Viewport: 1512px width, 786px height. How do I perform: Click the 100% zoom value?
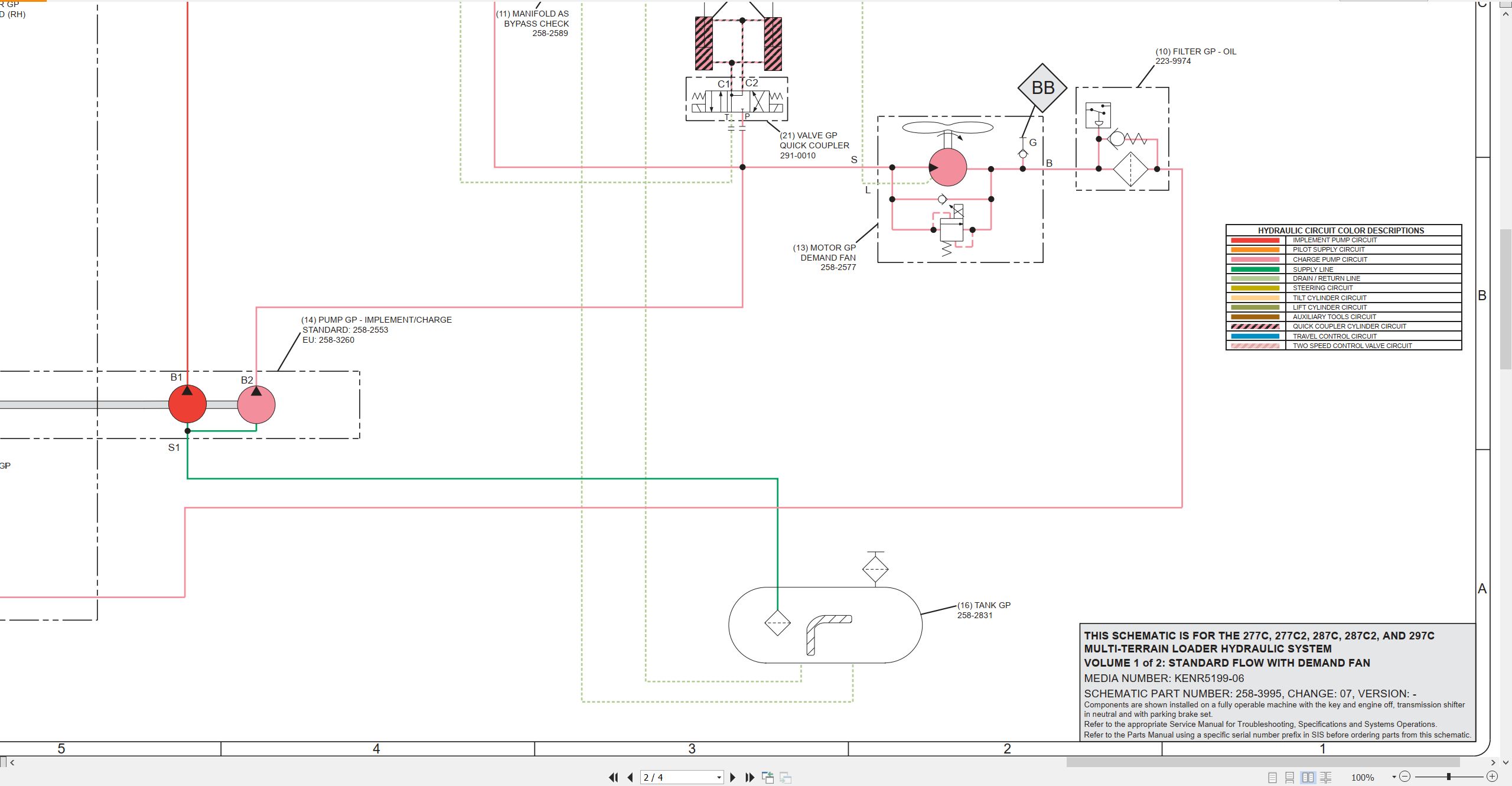pyautogui.click(x=1363, y=777)
